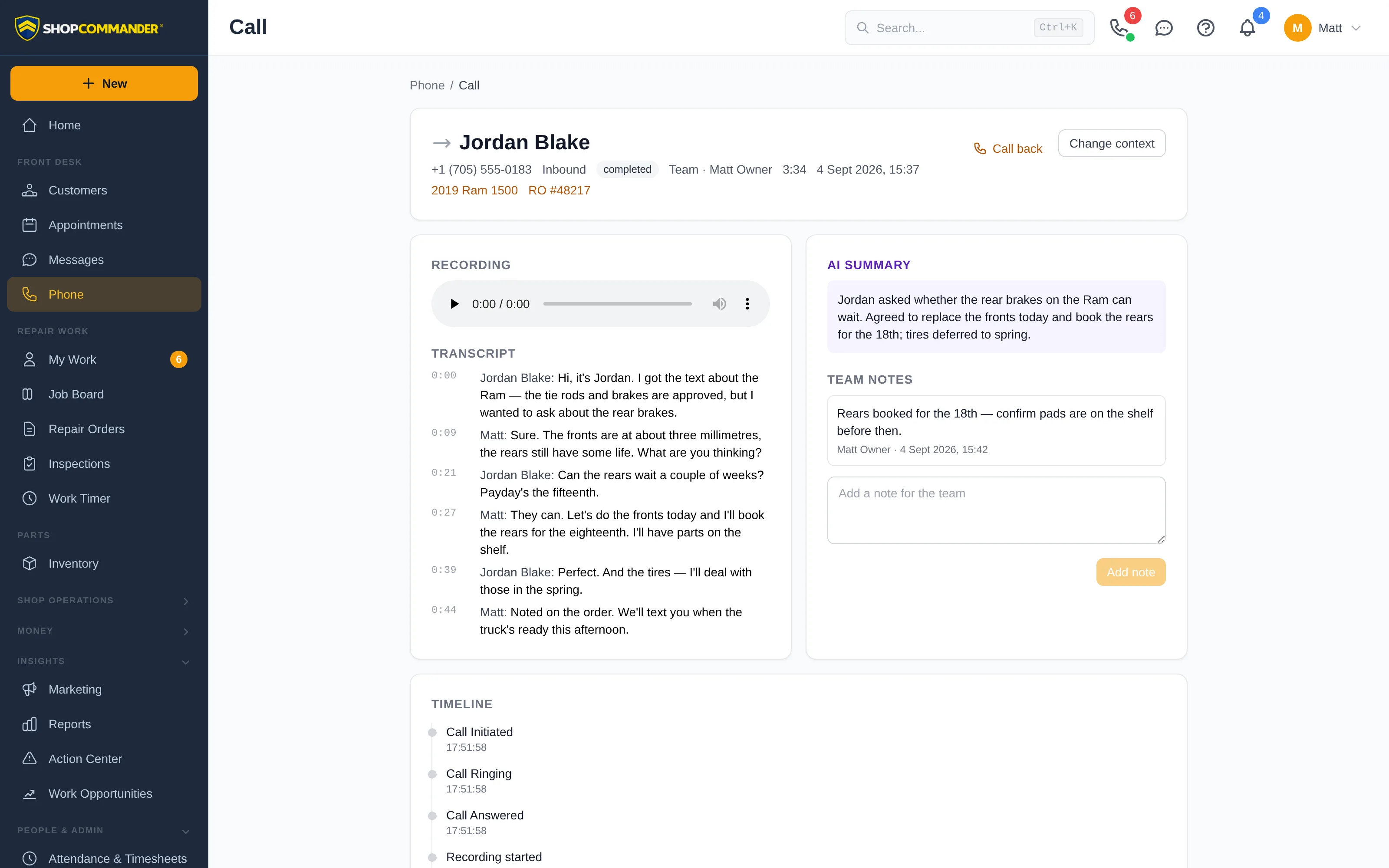Expand the Money section
Viewport: 1389px width, 868px height.
[x=104, y=631]
